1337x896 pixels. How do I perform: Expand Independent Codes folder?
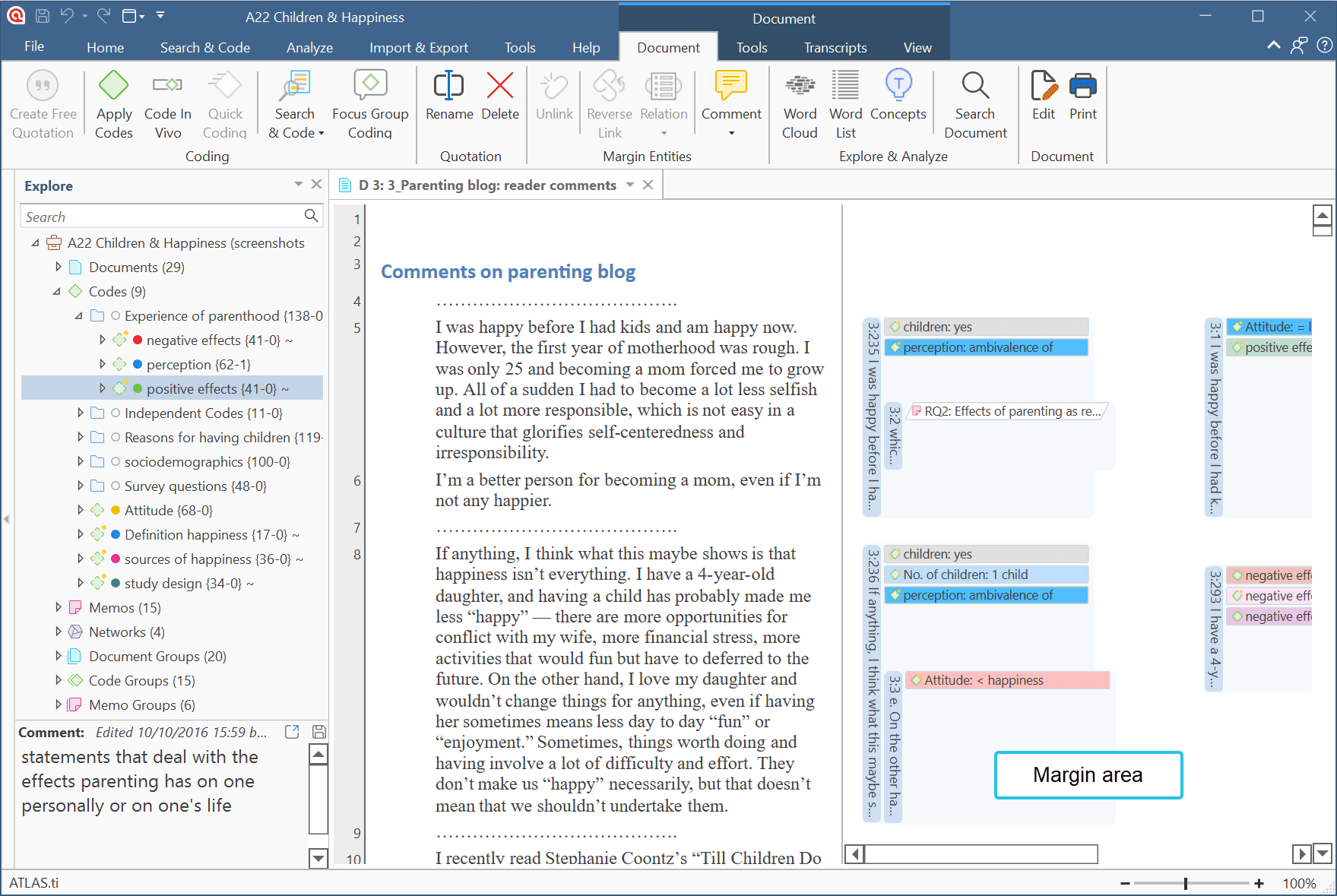[x=81, y=413]
